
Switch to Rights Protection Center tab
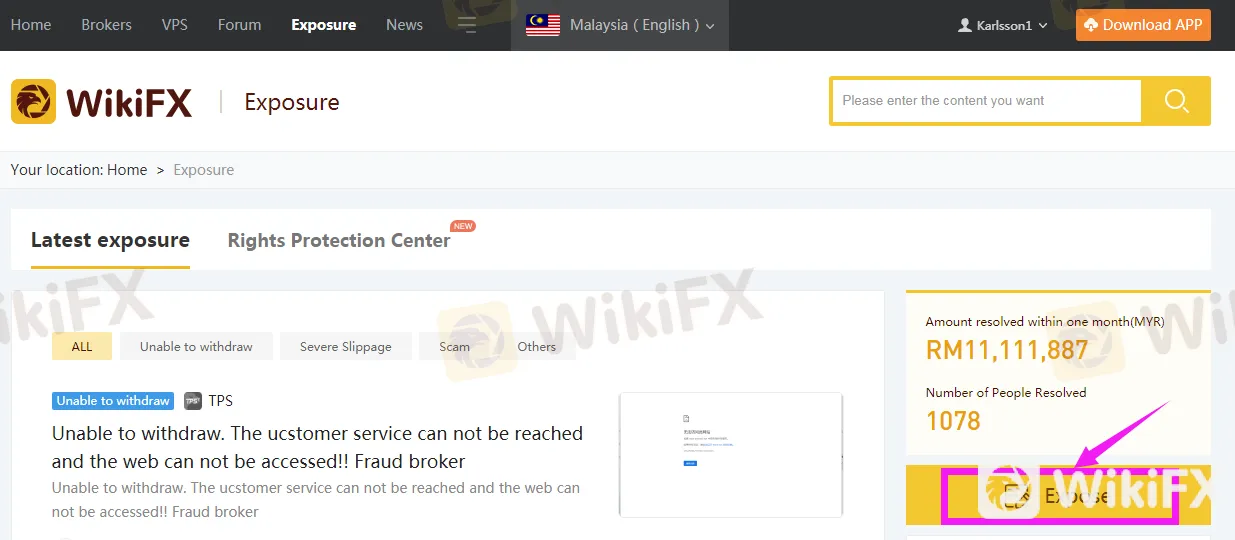point(339,240)
